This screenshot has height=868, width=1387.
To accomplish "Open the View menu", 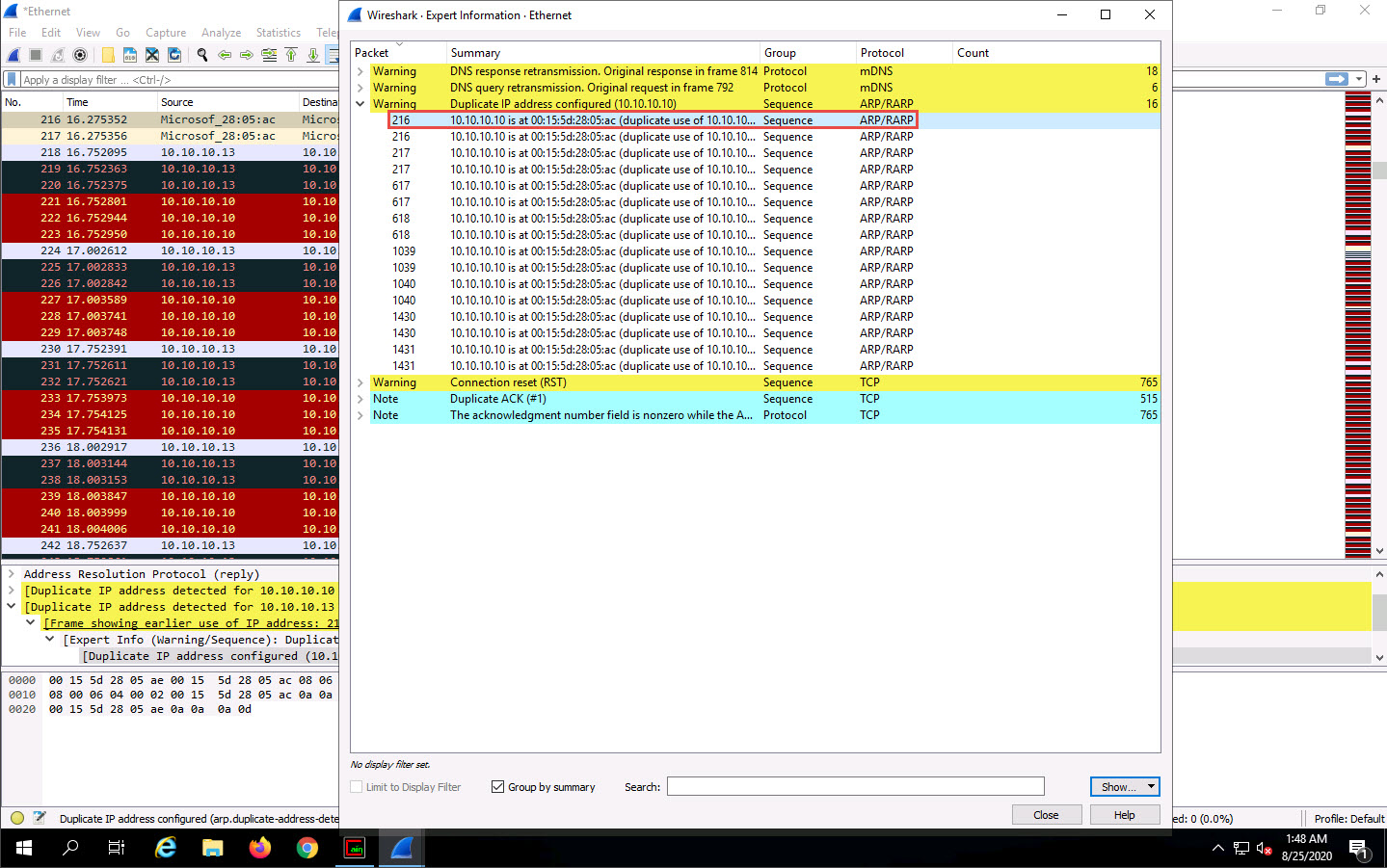I will click(88, 33).
